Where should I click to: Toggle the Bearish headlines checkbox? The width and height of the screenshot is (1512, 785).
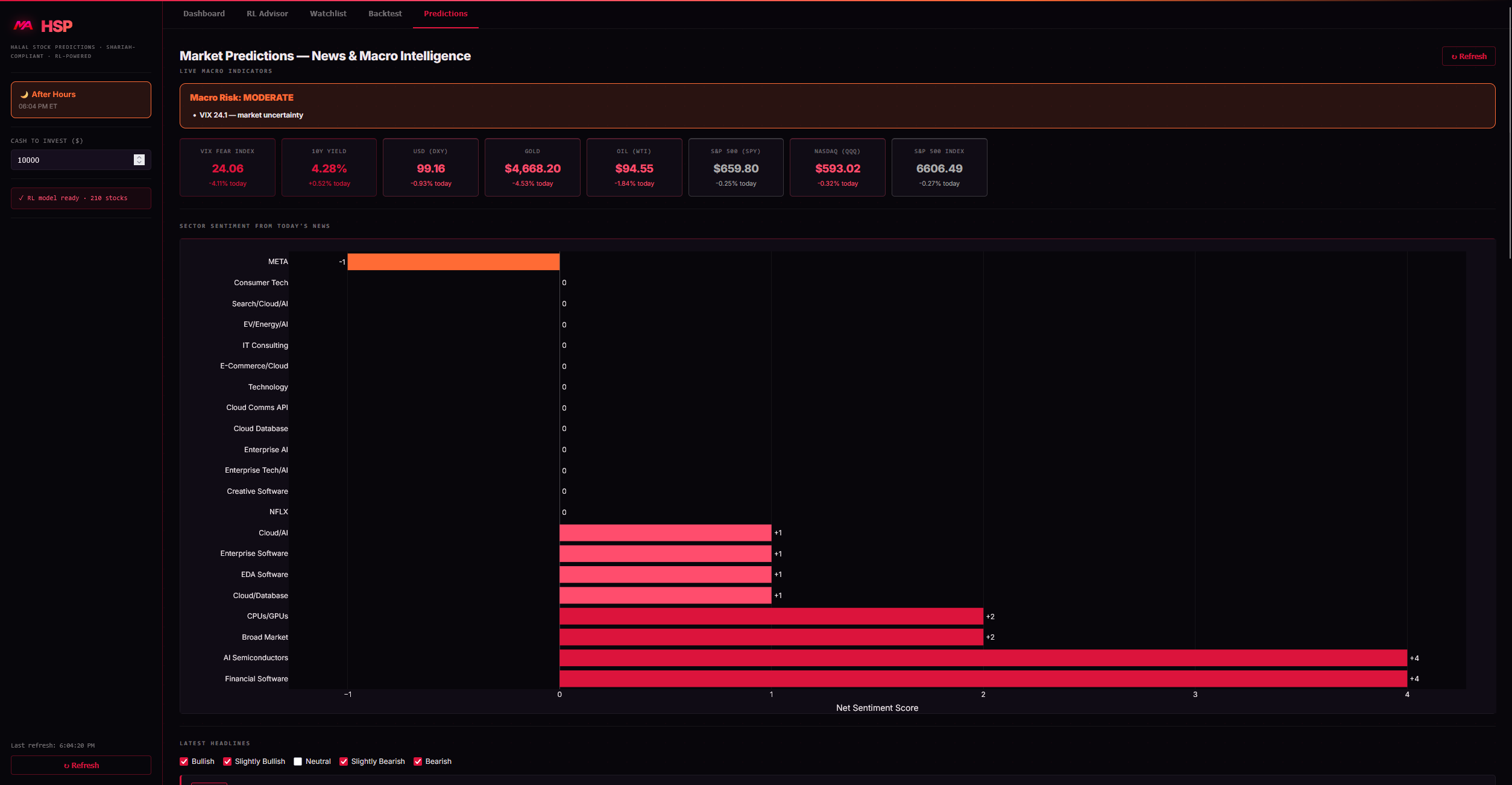tap(418, 761)
